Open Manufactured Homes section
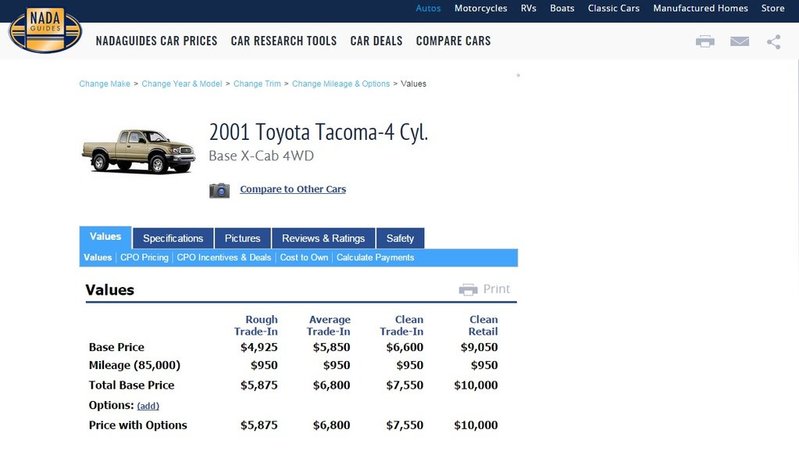This screenshot has height=455, width=799. click(x=701, y=8)
